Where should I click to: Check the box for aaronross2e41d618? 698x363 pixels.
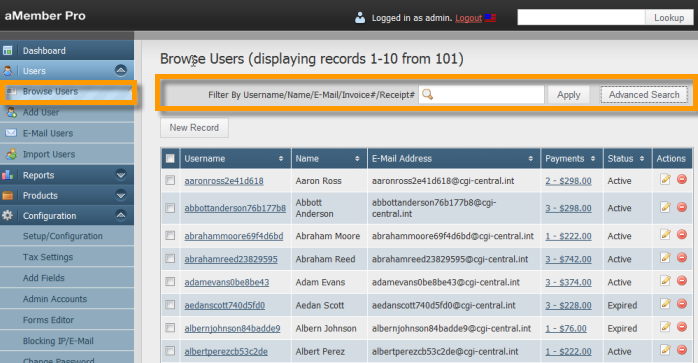(x=170, y=180)
